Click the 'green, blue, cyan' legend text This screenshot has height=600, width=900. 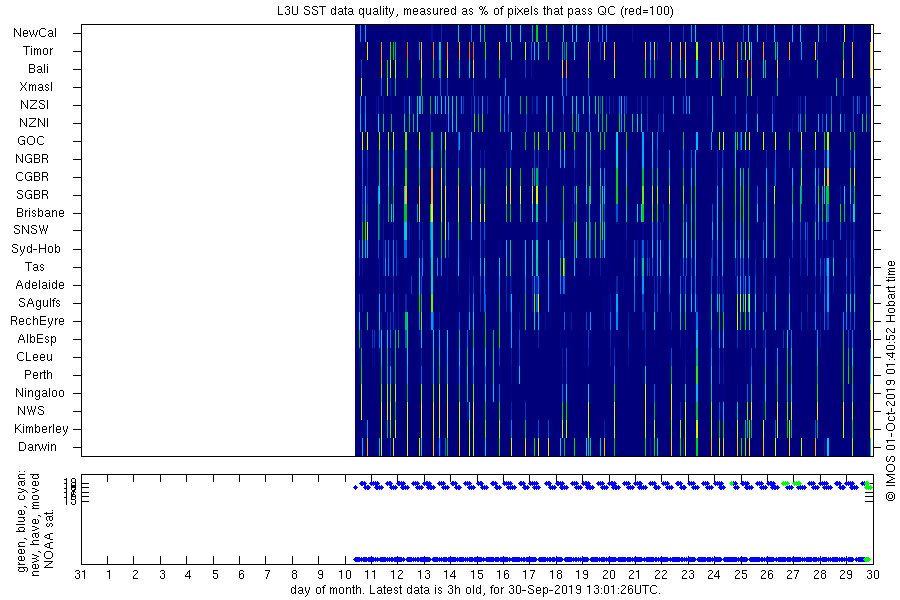pyautogui.click(x=22, y=521)
